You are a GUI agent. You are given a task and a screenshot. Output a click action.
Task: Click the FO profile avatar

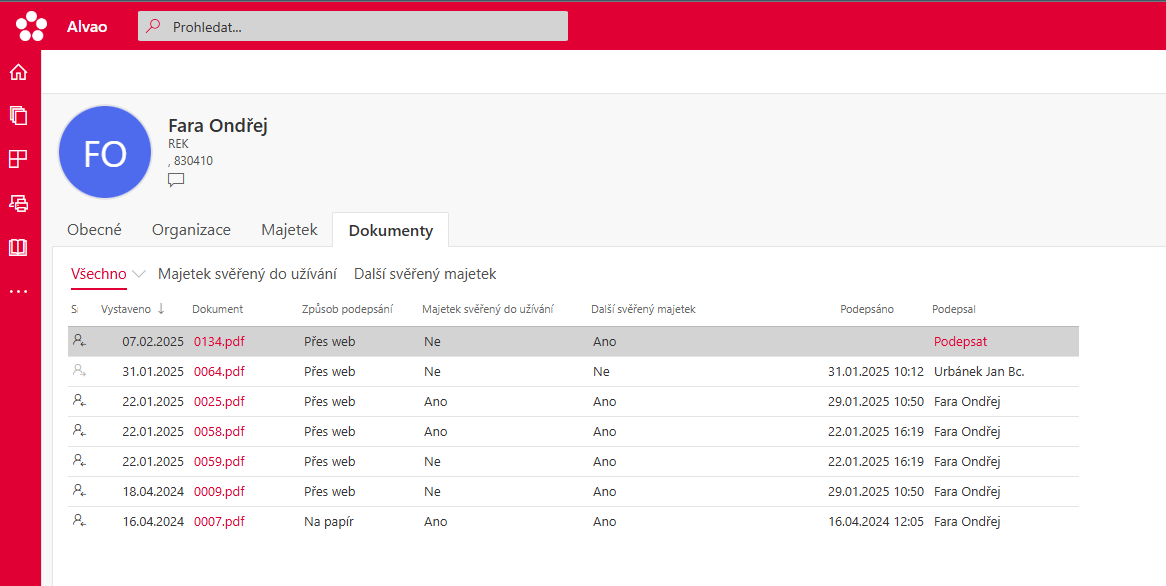click(x=105, y=152)
